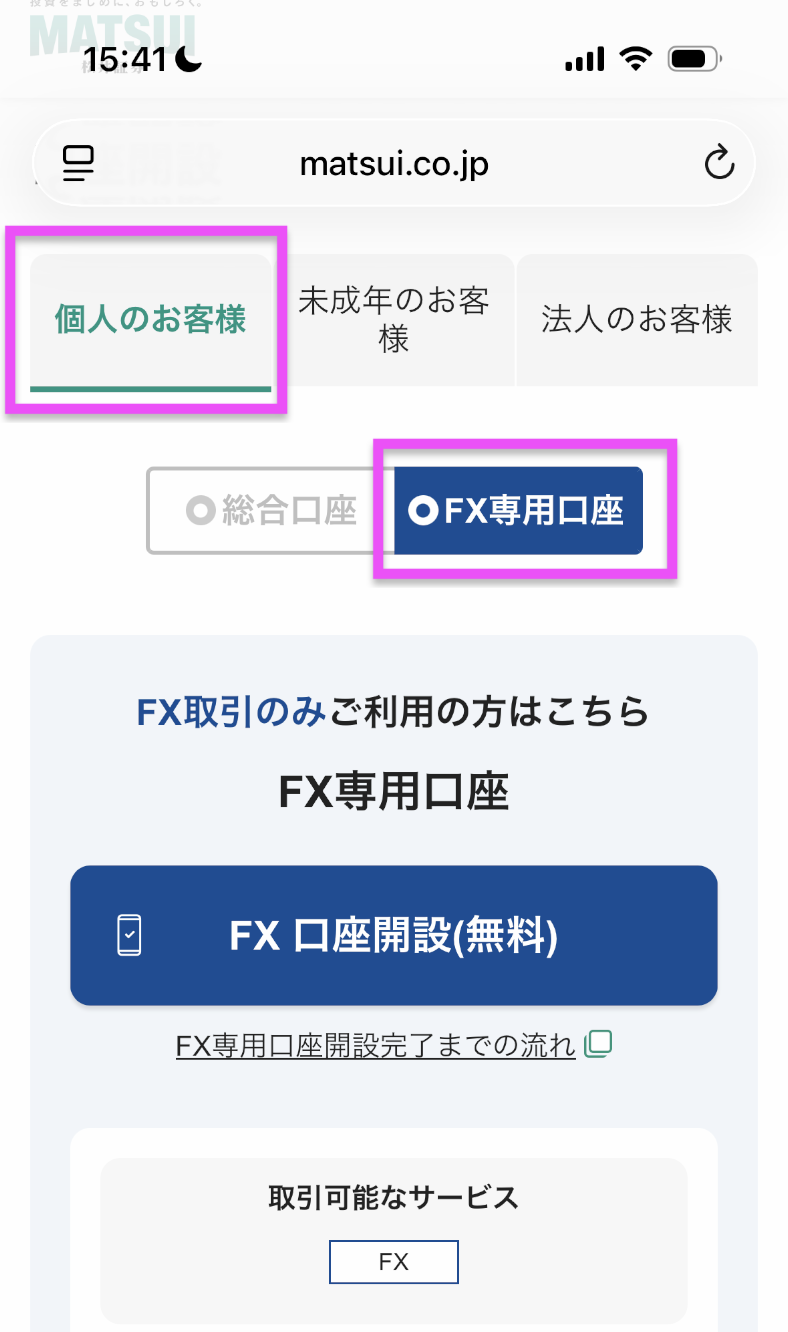Image resolution: width=788 pixels, height=1332 pixels.
Task: Tap the cellular signal bars icon
Action: pos(585,61)
